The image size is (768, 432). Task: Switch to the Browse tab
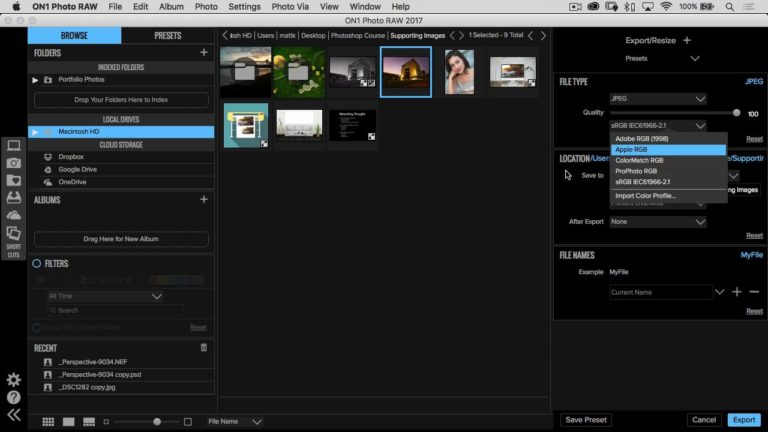pos(74,36)
